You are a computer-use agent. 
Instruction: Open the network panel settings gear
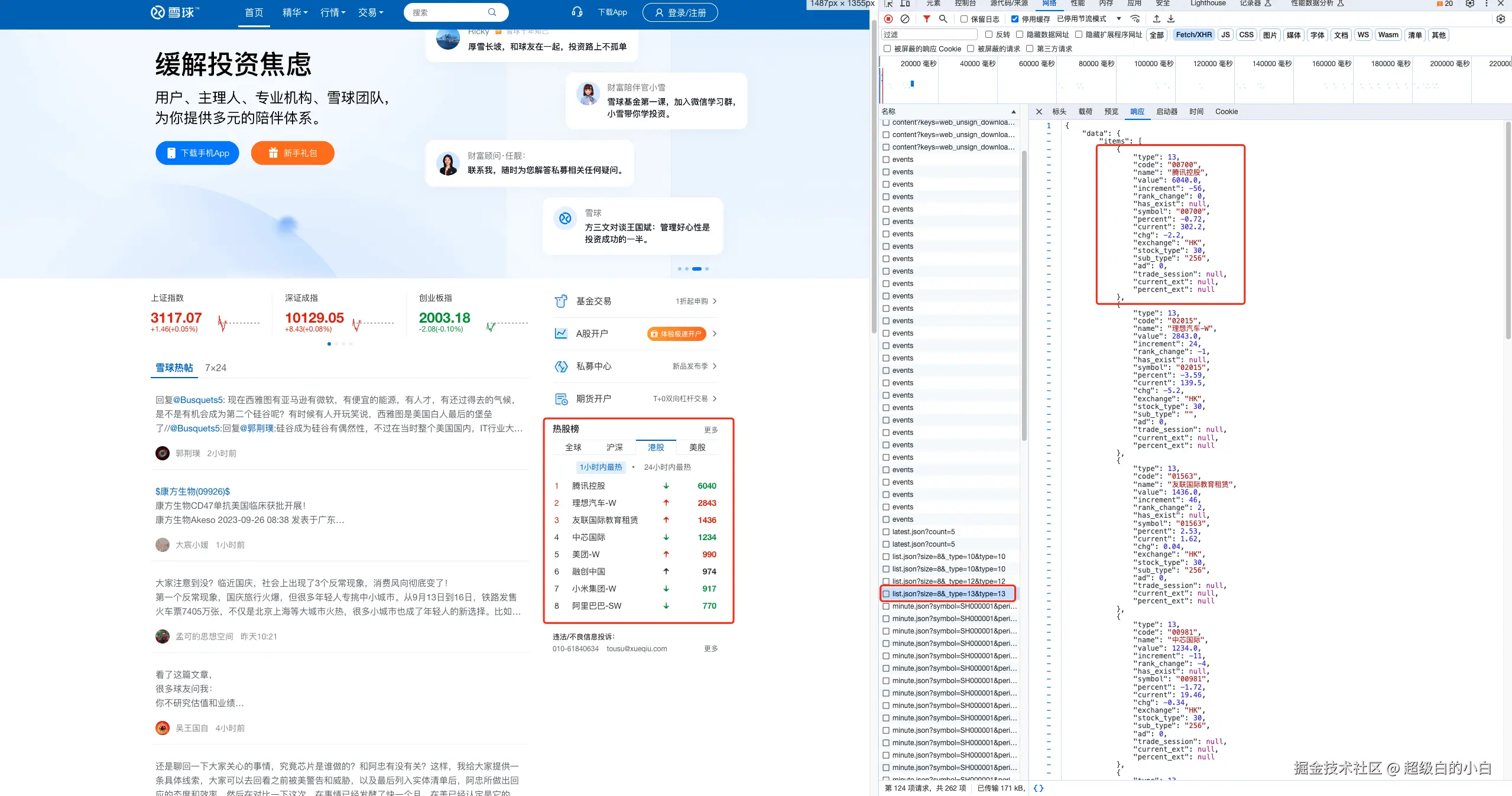point(1500,19)
